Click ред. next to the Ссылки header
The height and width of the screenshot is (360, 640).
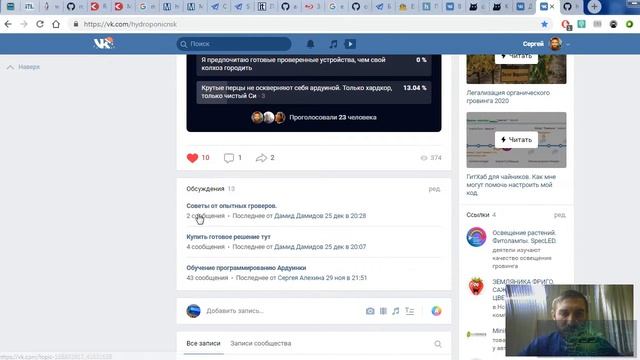pyautogui.click(x=560, y=215)
